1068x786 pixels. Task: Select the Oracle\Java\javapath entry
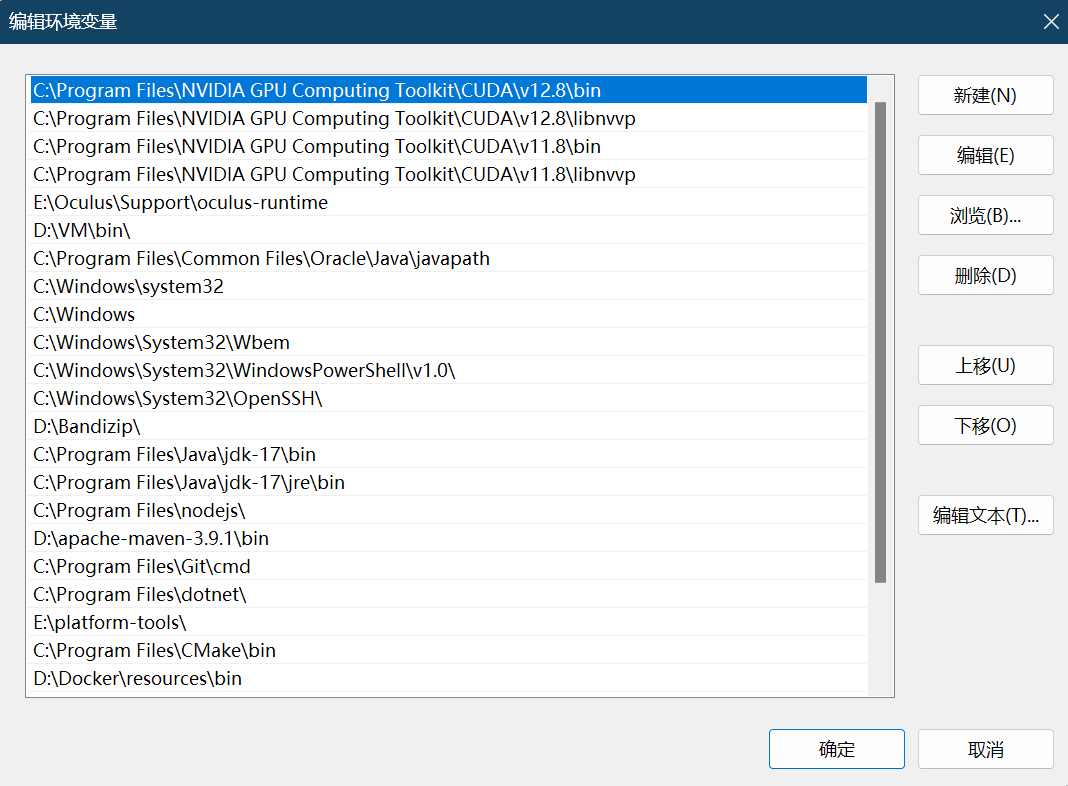pos(449,258)
